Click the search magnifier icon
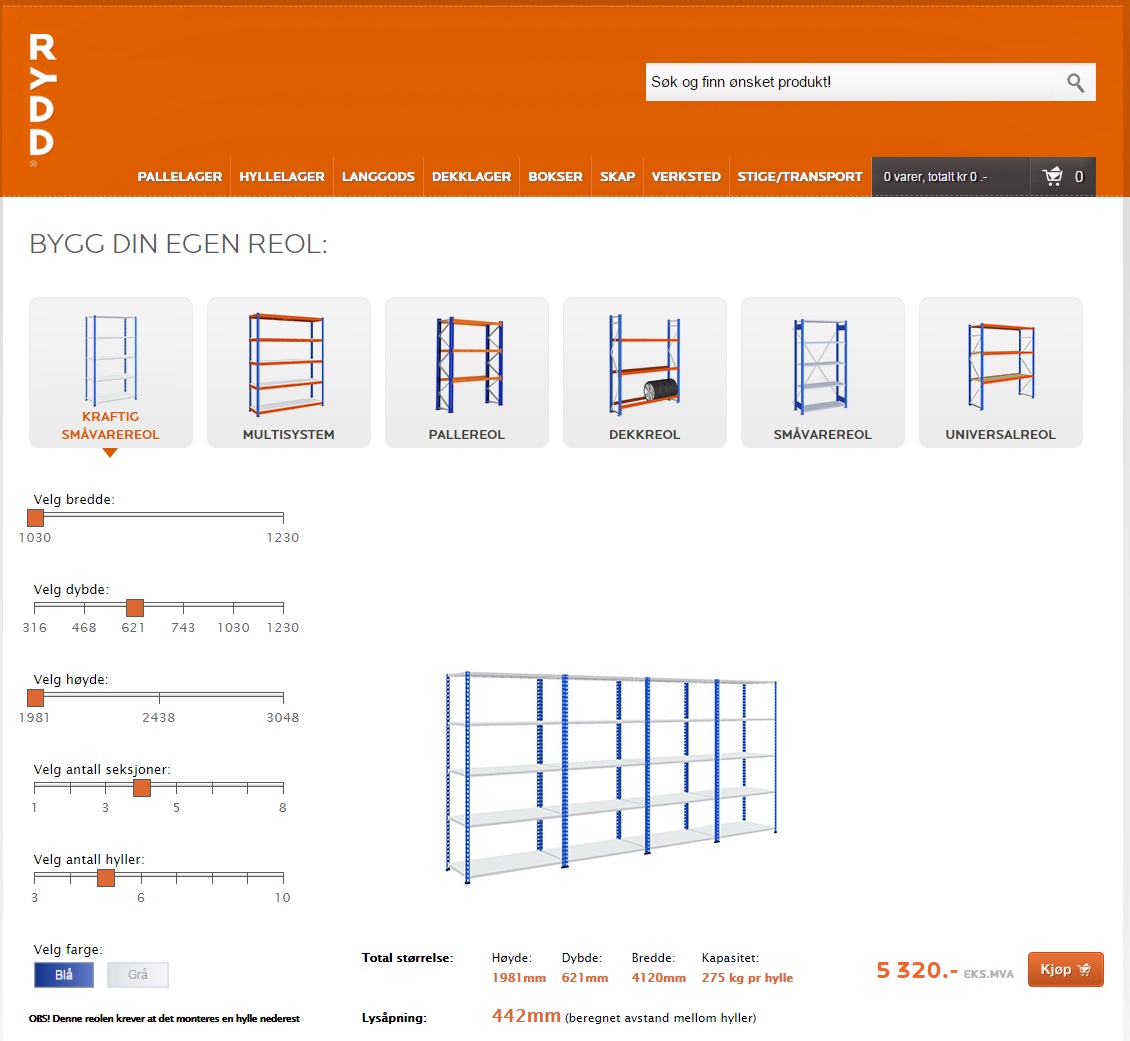This screenshot has height=1041, width=1130. tap(1075, 83)
